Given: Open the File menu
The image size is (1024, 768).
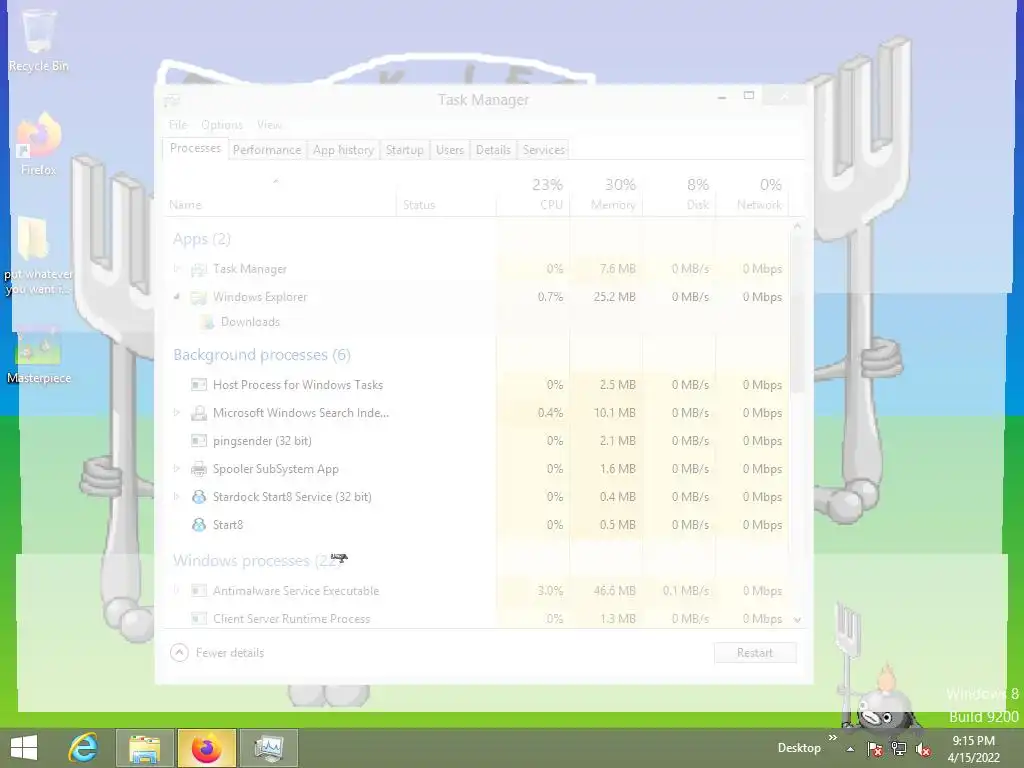Looking at the screenshot, I should tap(178, 125).
